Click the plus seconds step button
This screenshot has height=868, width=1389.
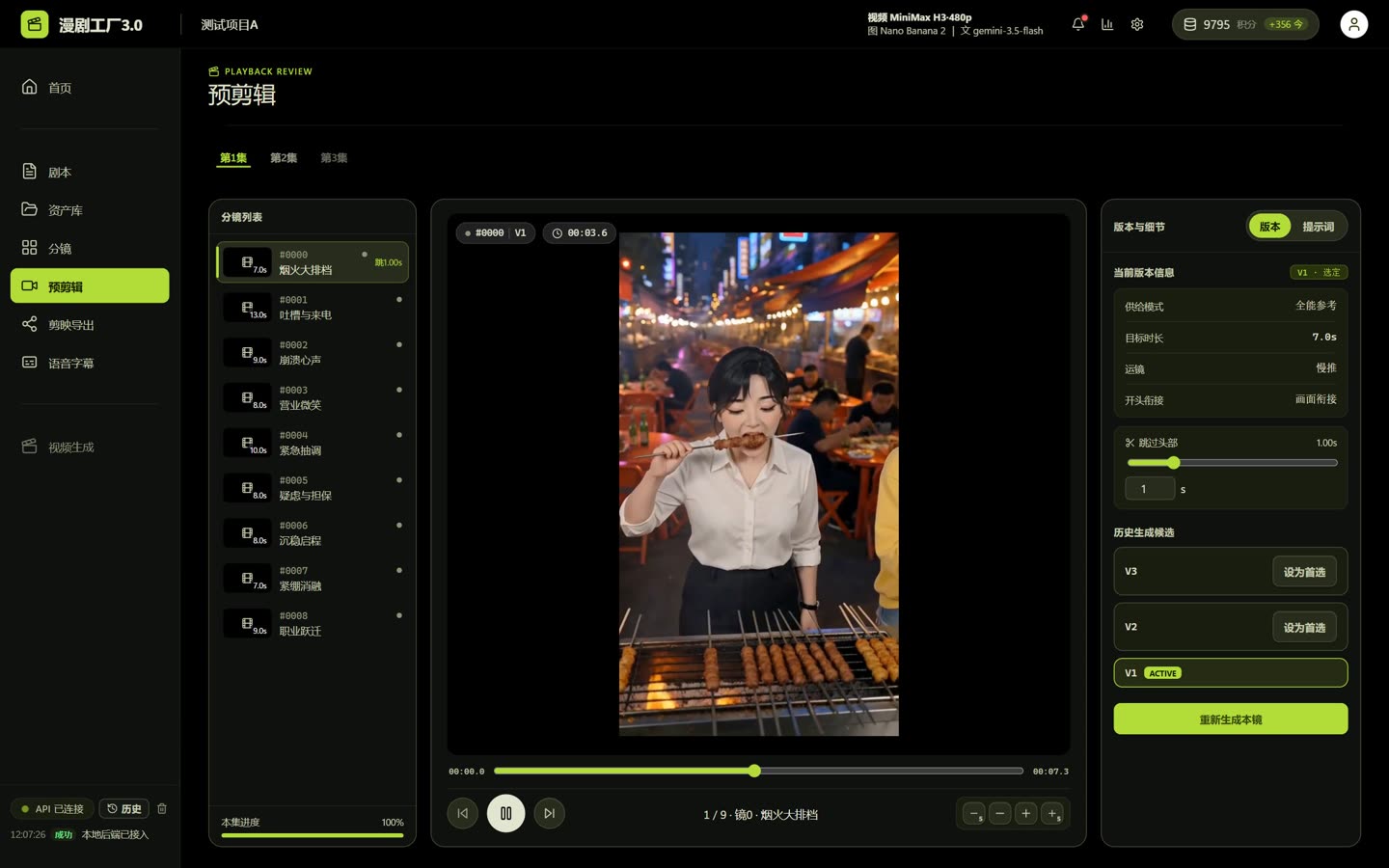tap(1052, 814)
